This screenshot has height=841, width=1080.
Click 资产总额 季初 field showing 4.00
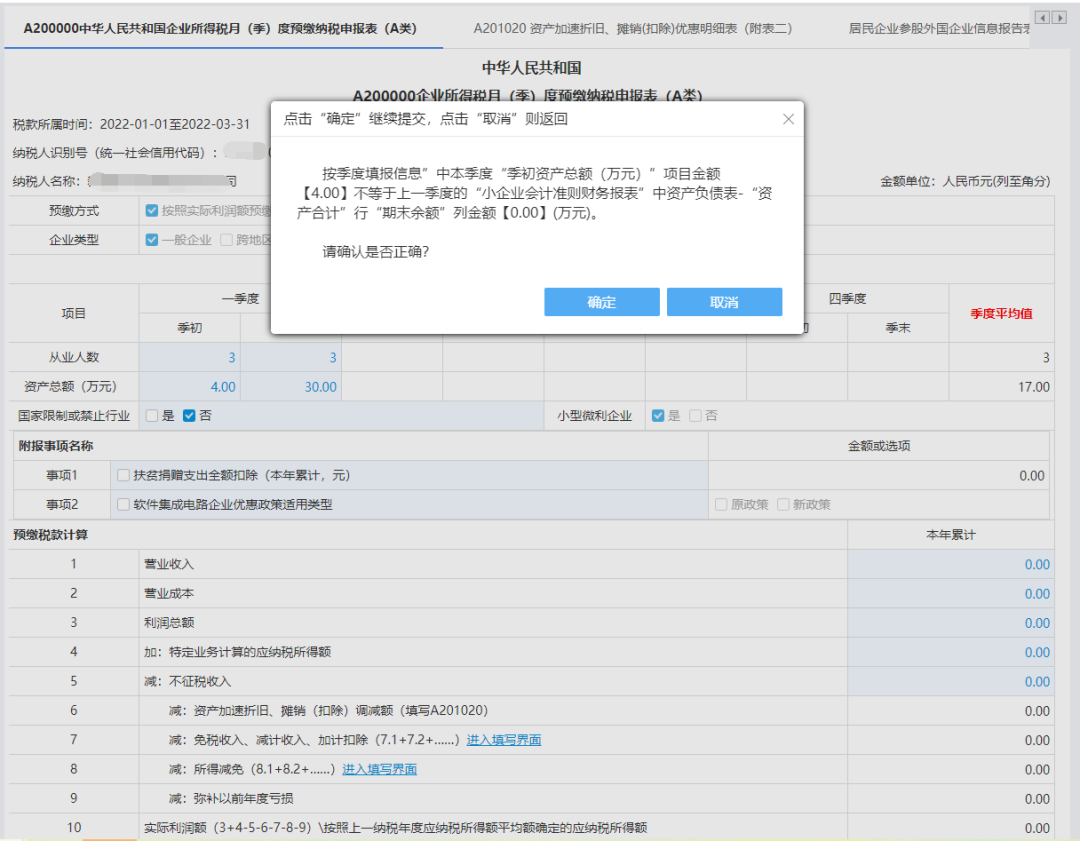[190, 387]
